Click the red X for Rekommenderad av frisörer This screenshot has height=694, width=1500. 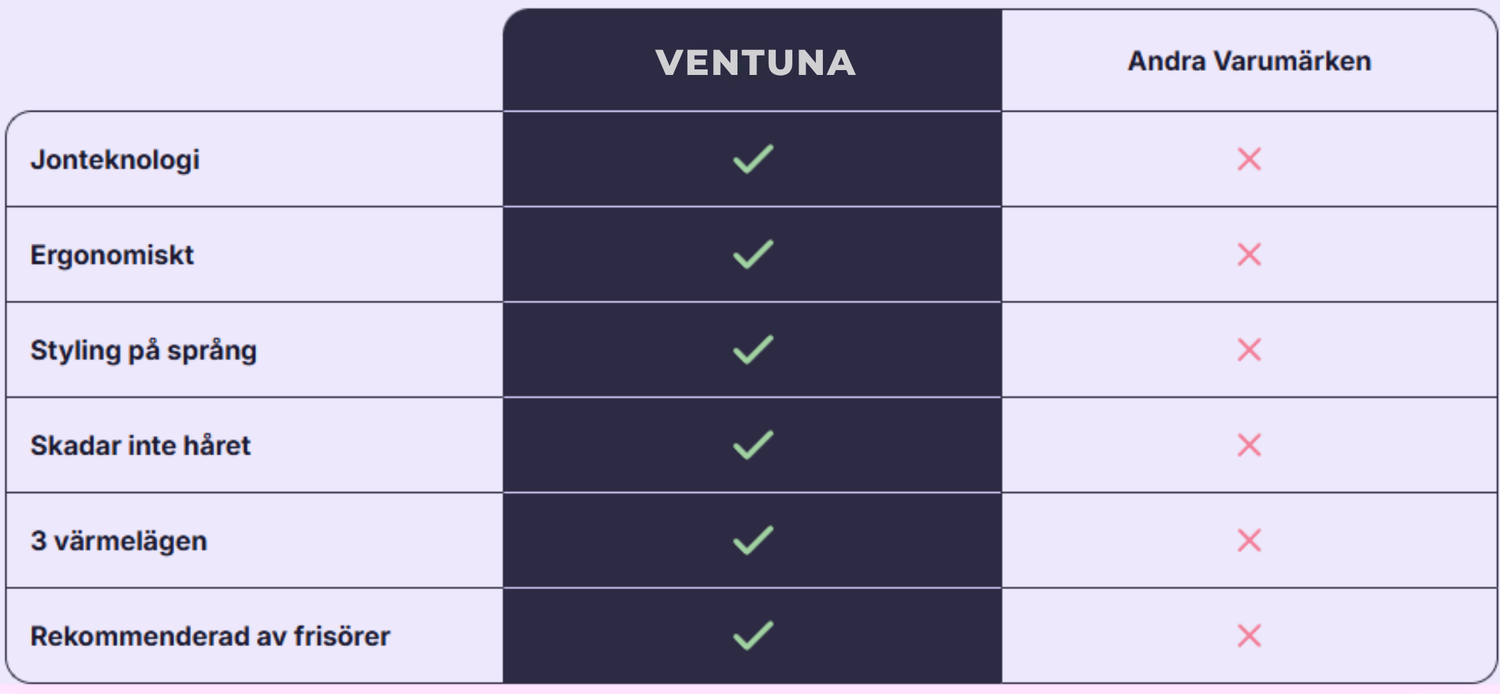pos(1249,635)
